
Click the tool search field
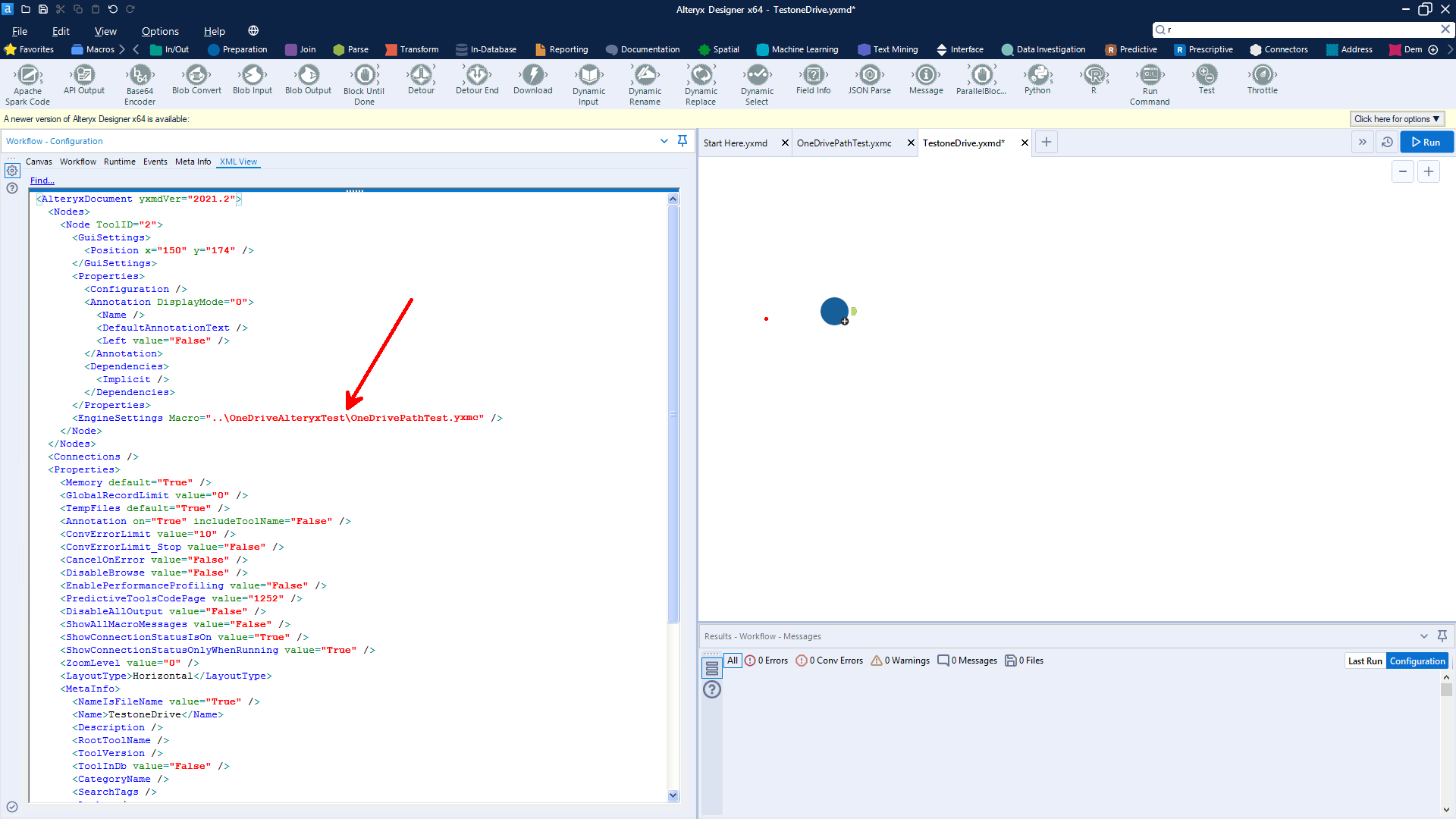click(1300, 30)
